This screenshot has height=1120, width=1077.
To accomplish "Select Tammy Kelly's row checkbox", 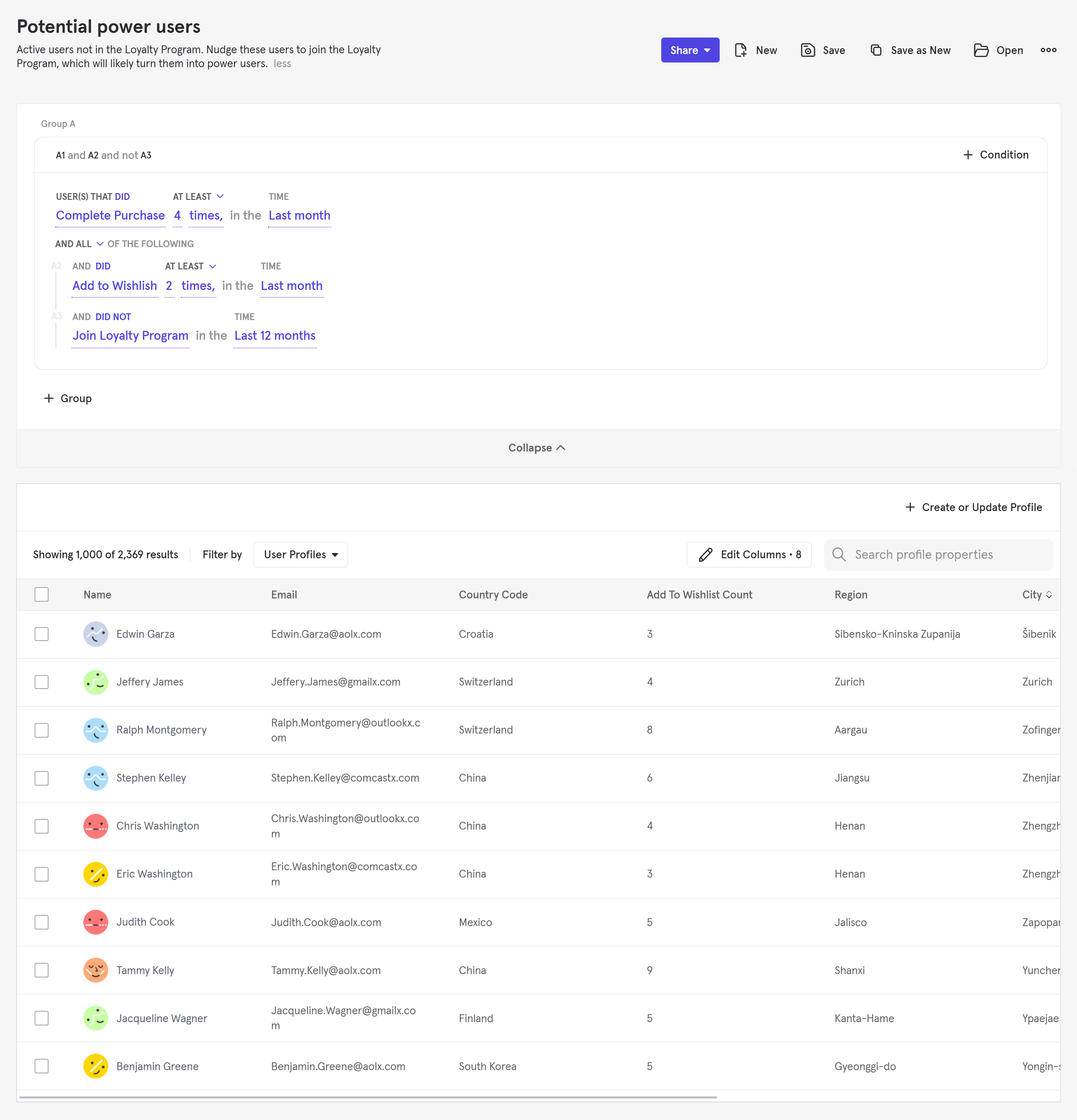I will [42, 970].
